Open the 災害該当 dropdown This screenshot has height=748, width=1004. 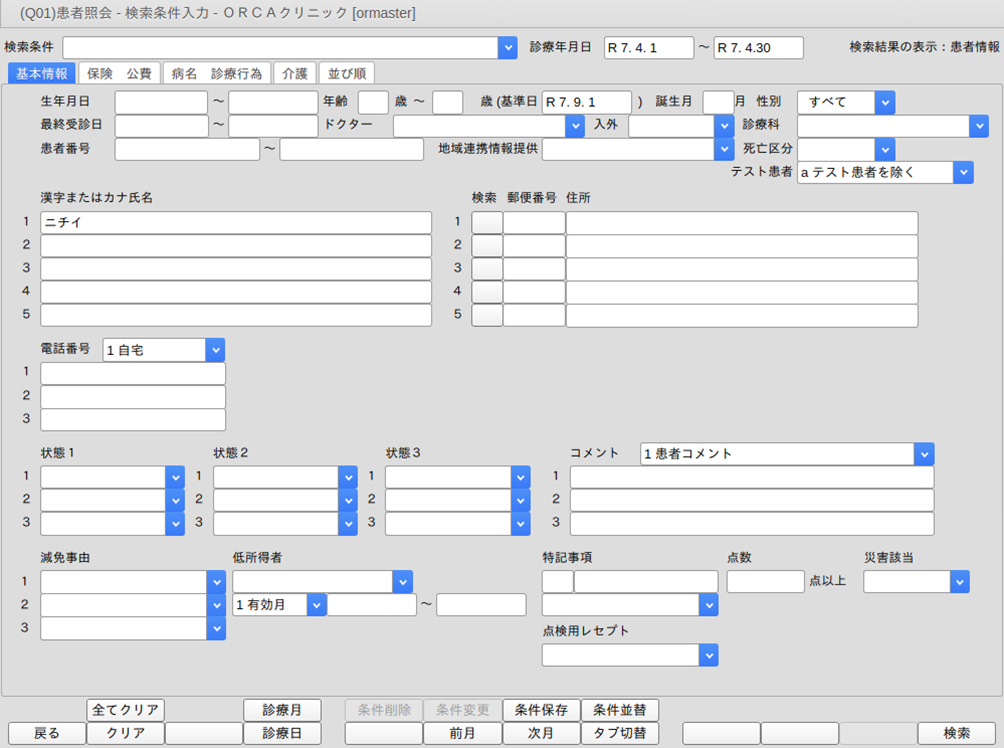tap(959, 582)
